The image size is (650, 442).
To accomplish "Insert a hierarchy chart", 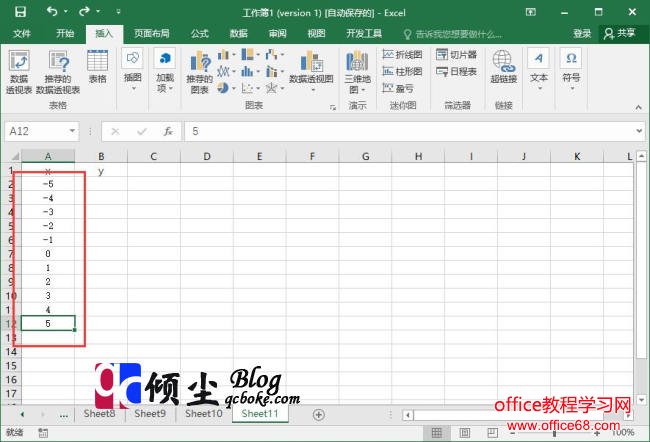I will (250, 55).
